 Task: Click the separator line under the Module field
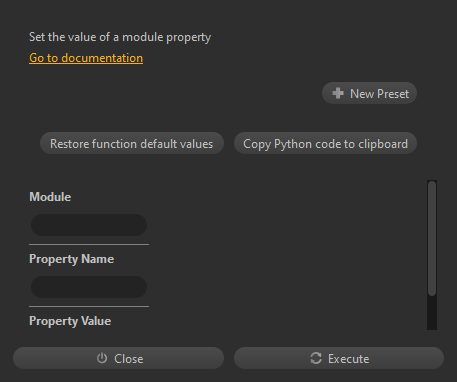click(x=89, y=244)
